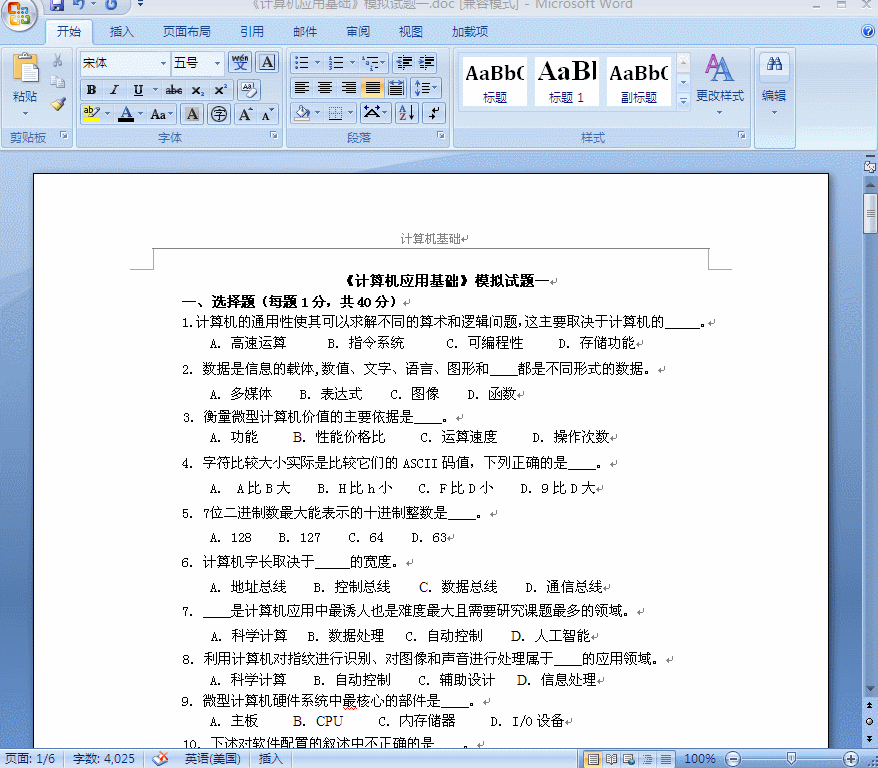This screenshot has height=768, width=878.
Task: Open the font color dropdown arrow
Action: [140, 114]
